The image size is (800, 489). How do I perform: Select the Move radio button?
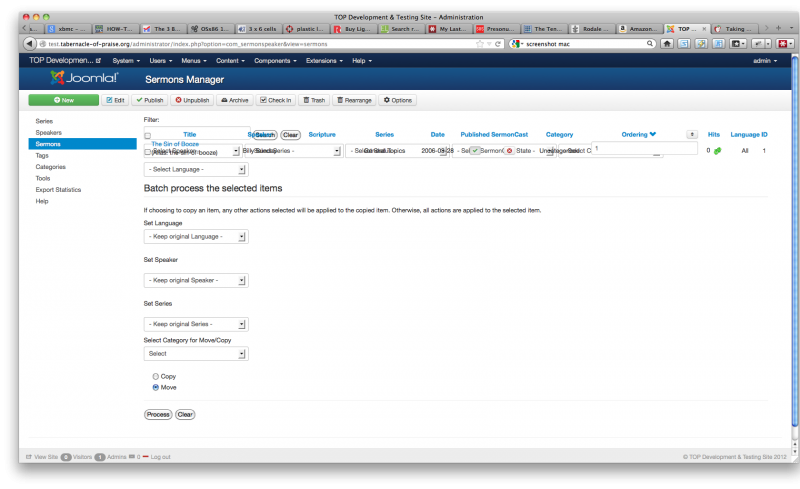156,387
